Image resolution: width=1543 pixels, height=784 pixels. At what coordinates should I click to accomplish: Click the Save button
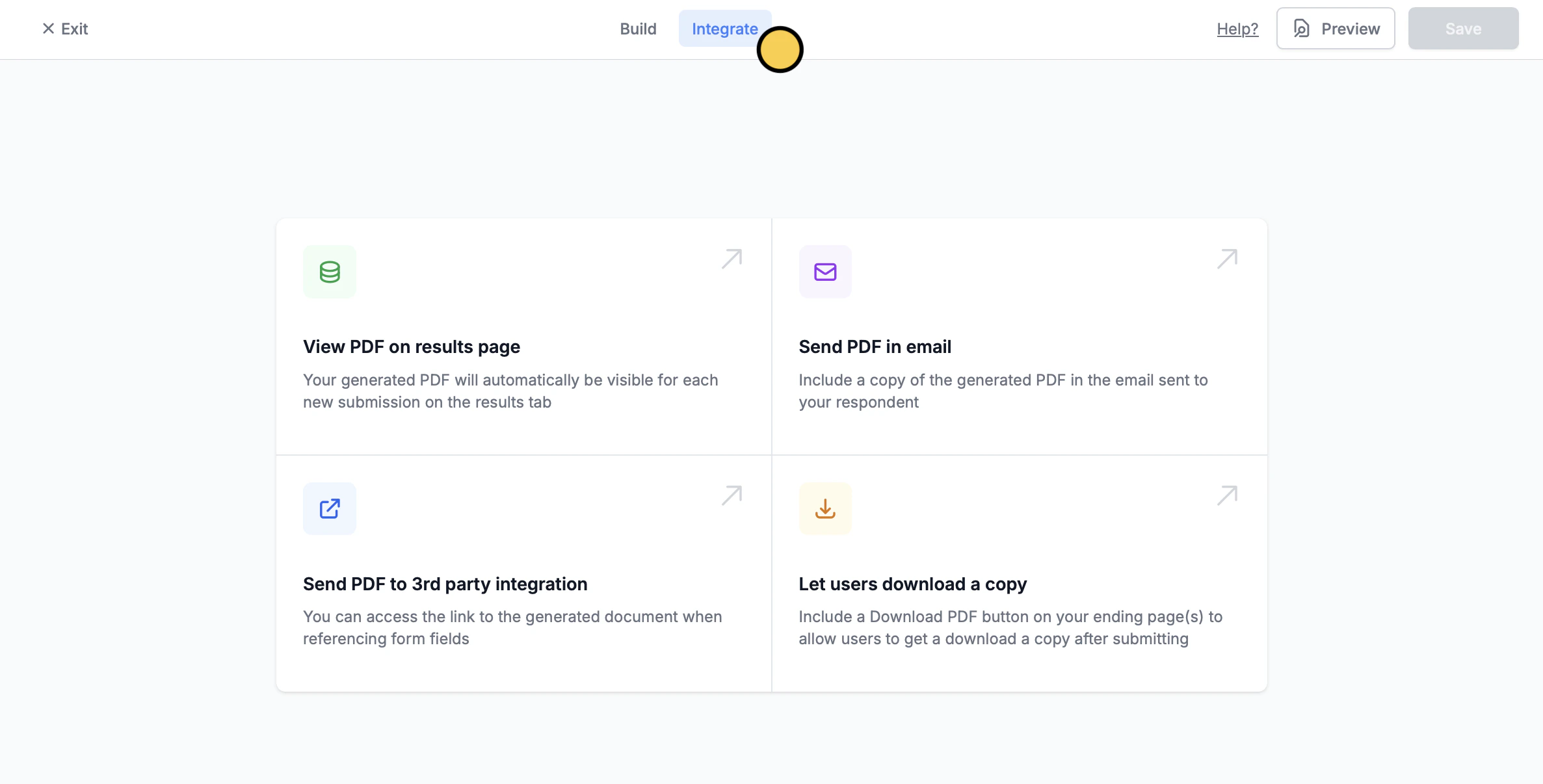(x=1463, y=29)
